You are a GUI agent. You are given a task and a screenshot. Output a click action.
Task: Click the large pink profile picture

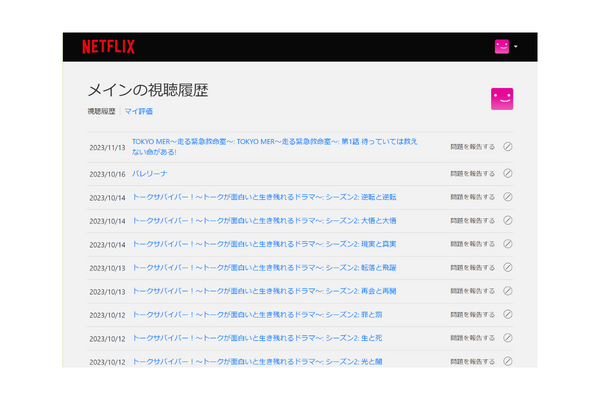(502, 99)
